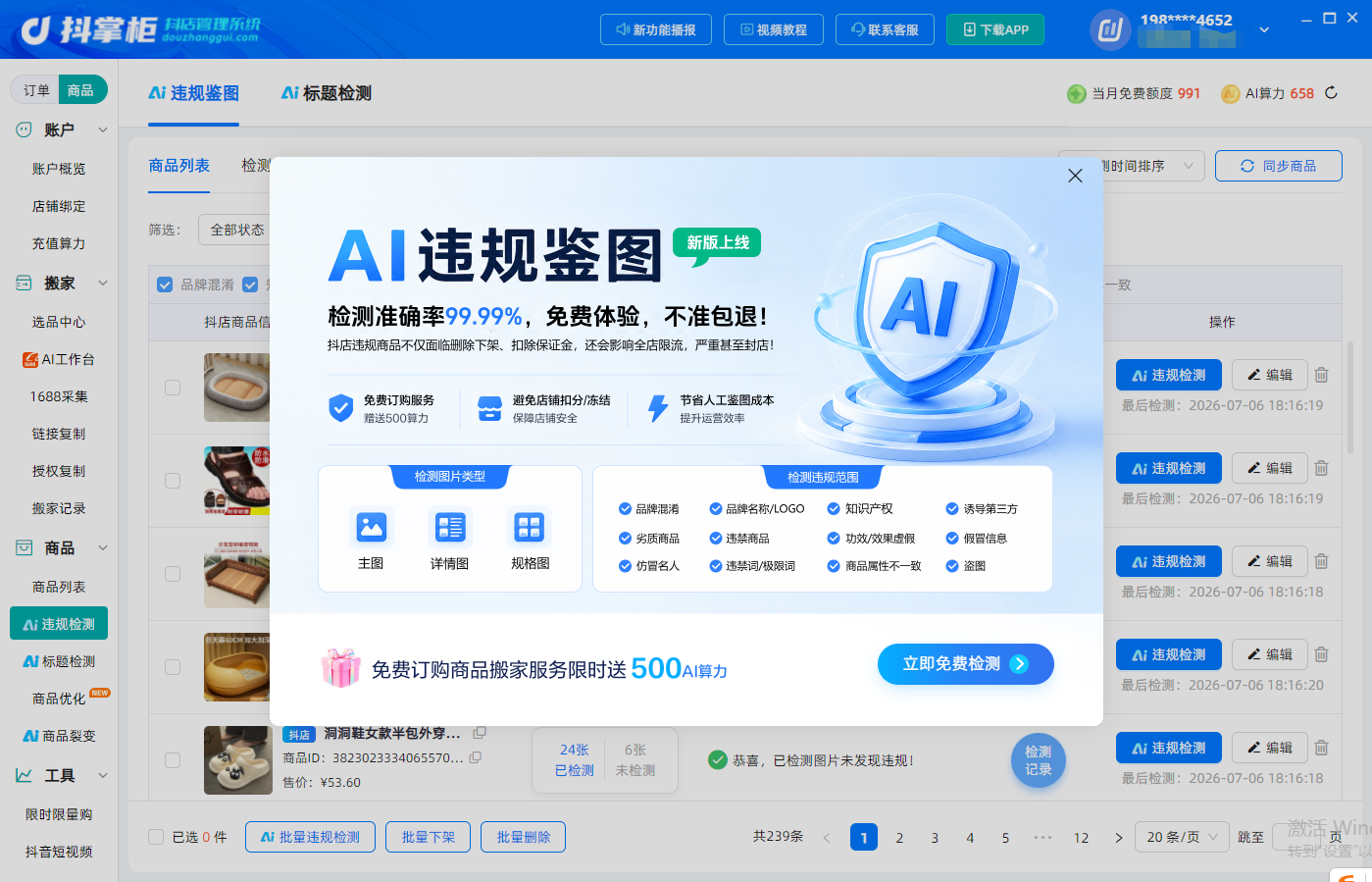
Task: Collapse the 账户 sidebar section
Action: [x=103, y=130]
